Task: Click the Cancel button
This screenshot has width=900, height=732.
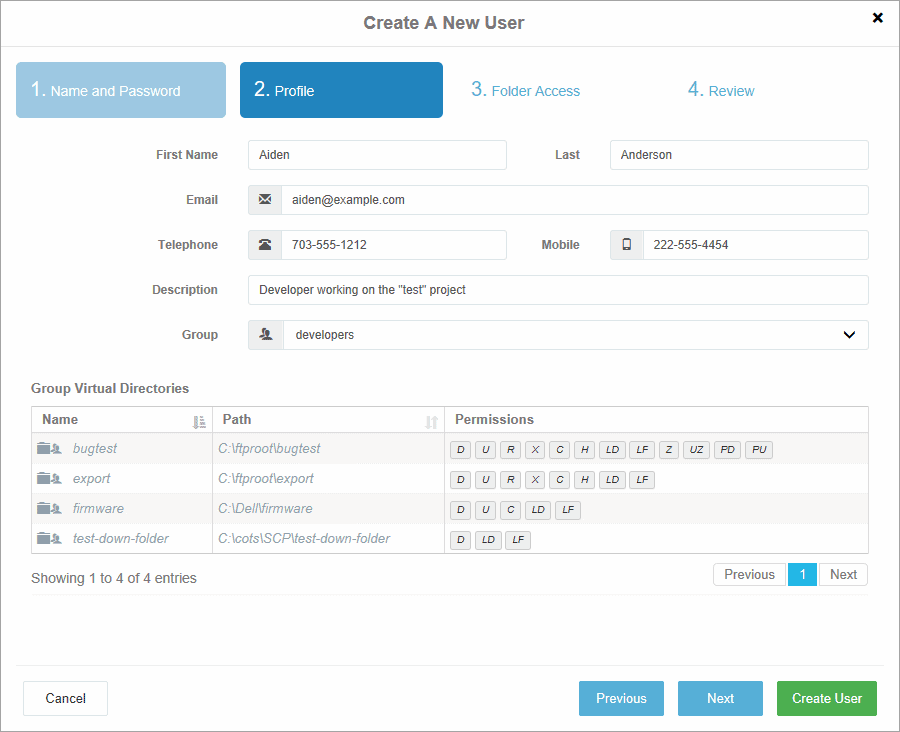Action: 65,698
